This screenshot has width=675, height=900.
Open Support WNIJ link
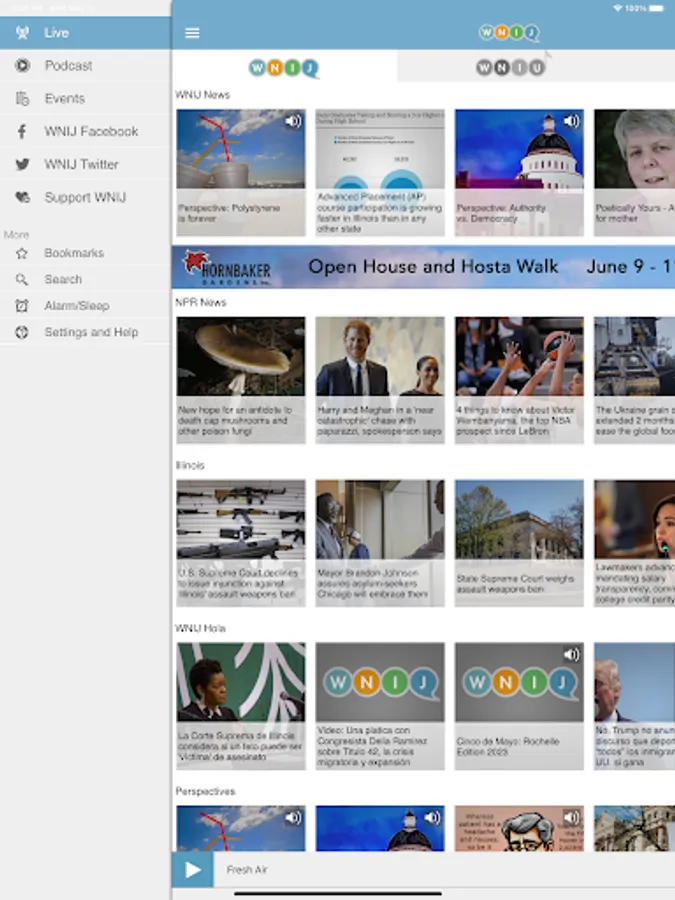(85, 197)
